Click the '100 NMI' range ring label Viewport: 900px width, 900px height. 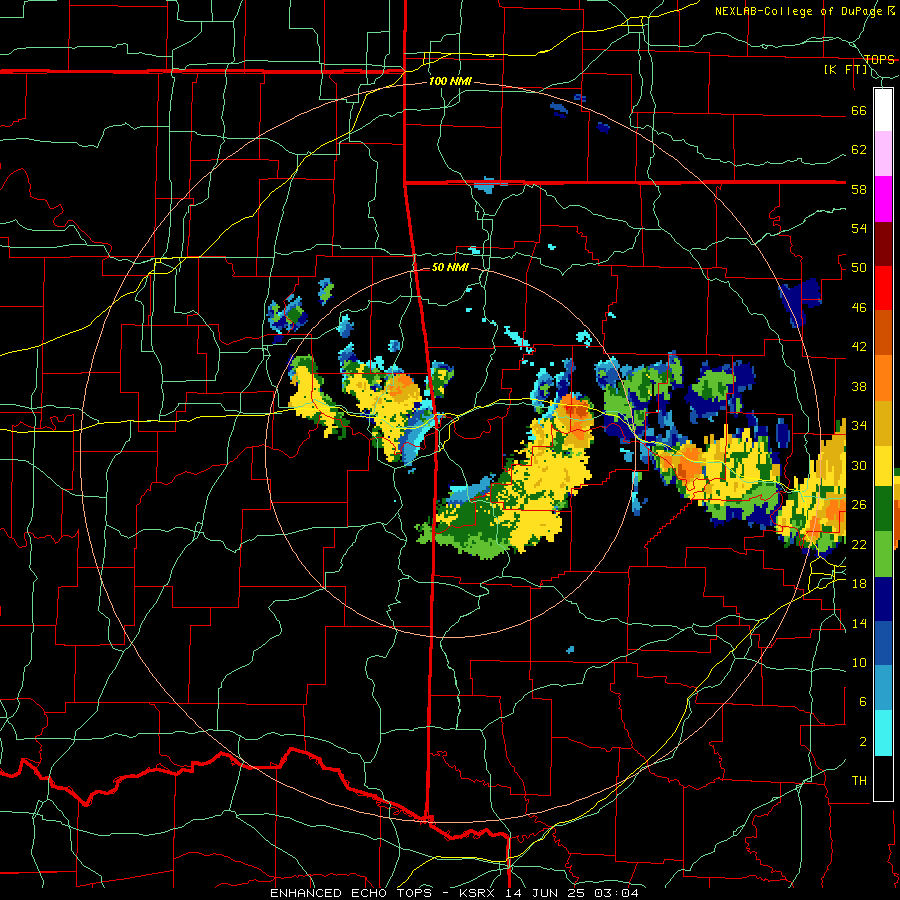(x=450, y=81)
